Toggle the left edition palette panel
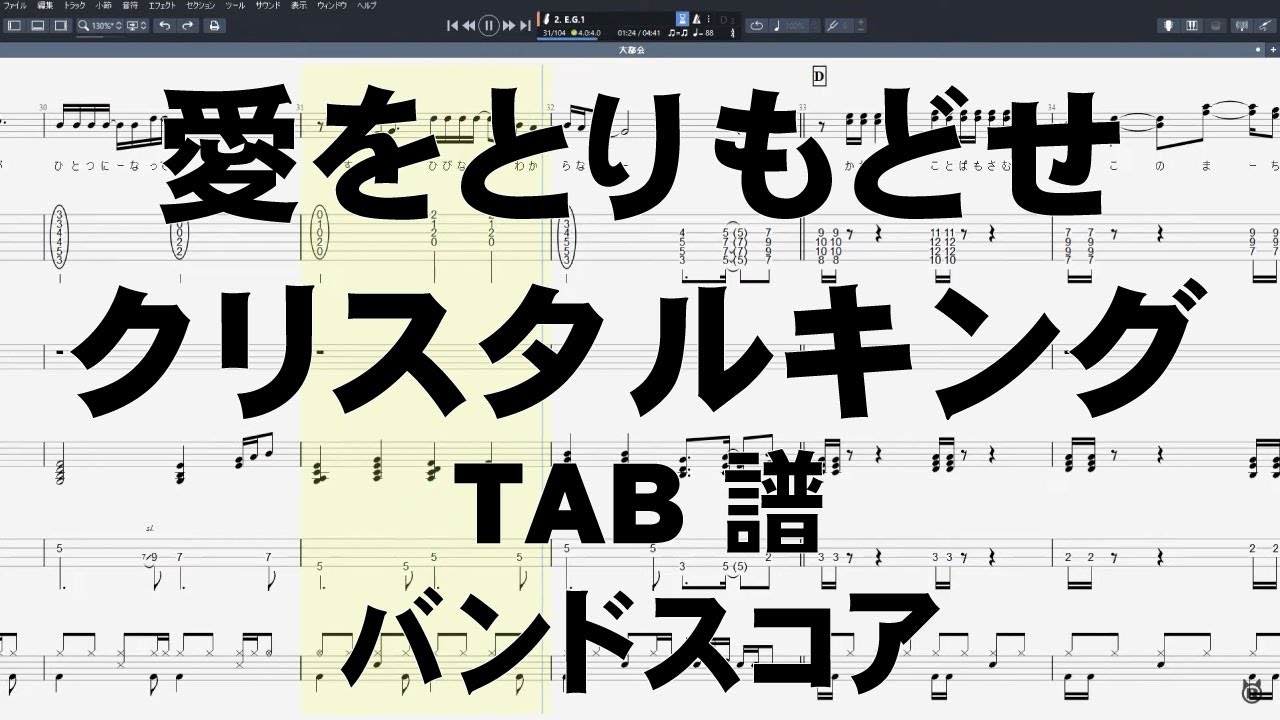Image resolution: width=1280 pixels, height=720 pixels. (x=14, y=26)
